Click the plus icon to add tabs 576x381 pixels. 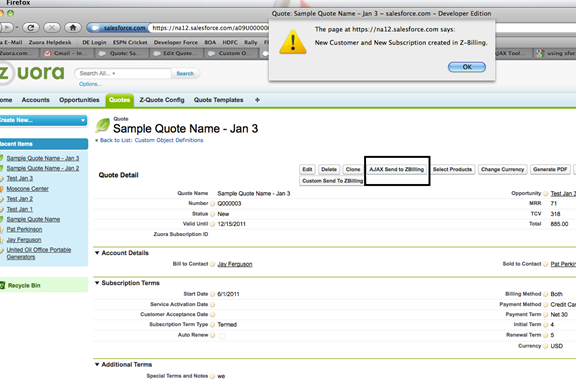[257, 100]
